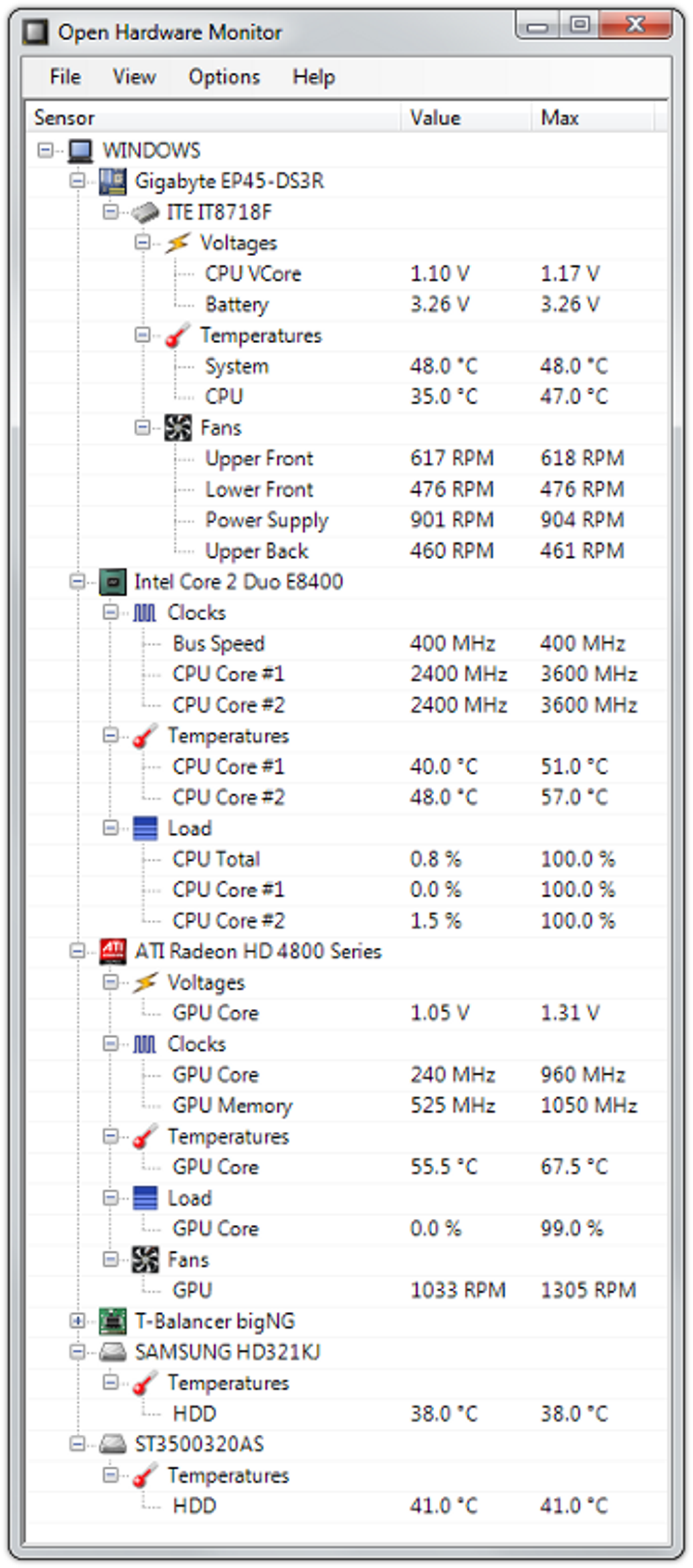Click the Value column header
Screen dimensions: 693x1568
coord(436,118)
